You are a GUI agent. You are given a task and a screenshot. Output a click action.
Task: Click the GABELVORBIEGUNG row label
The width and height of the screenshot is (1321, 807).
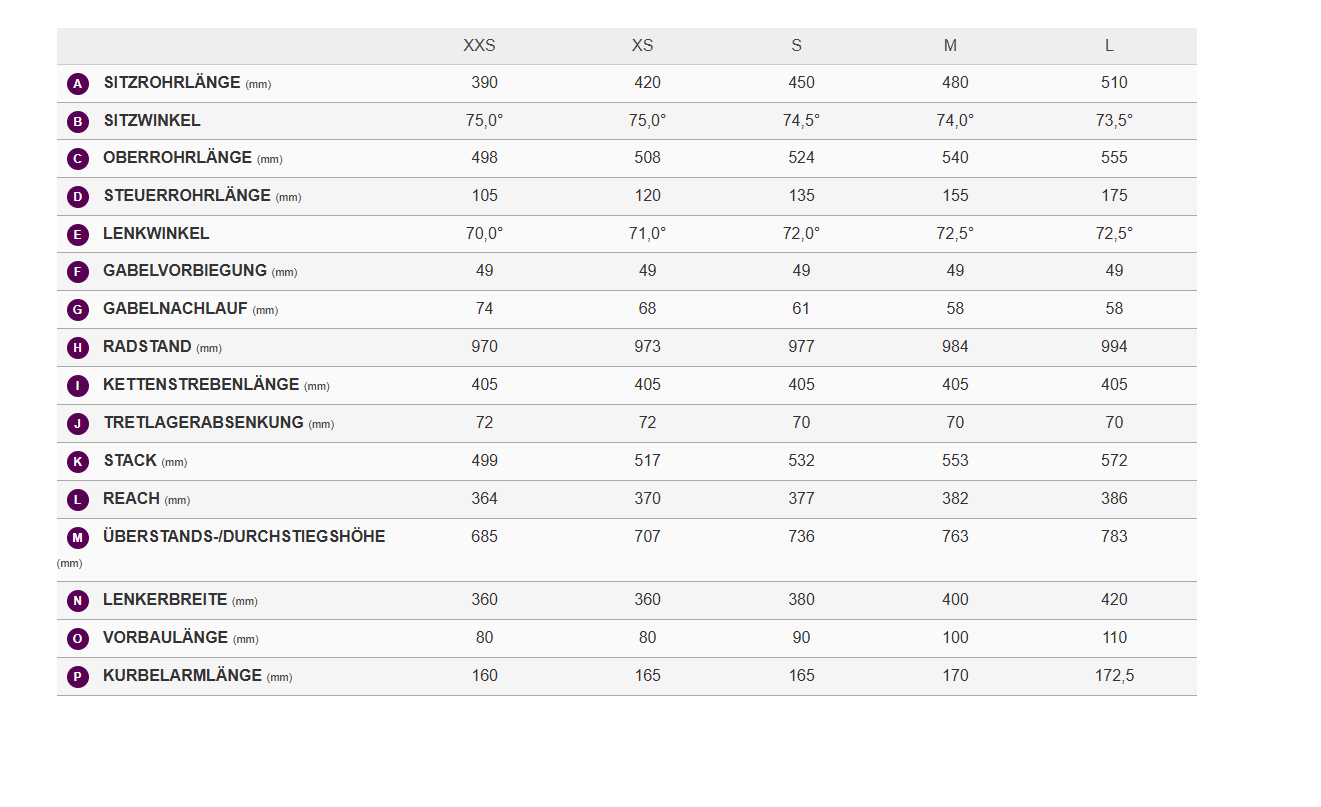(x=185, y=271)
